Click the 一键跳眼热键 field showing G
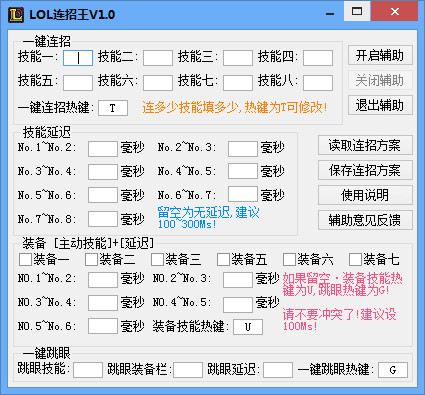This screenshot has height=395, width=425. pyautogui.click(x=393, y=370)
